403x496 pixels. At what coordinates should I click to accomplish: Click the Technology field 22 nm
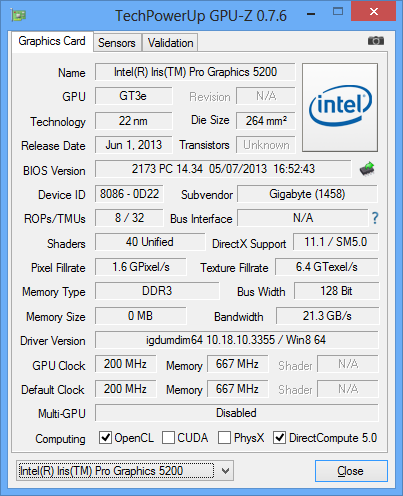[x=134, y=121]
